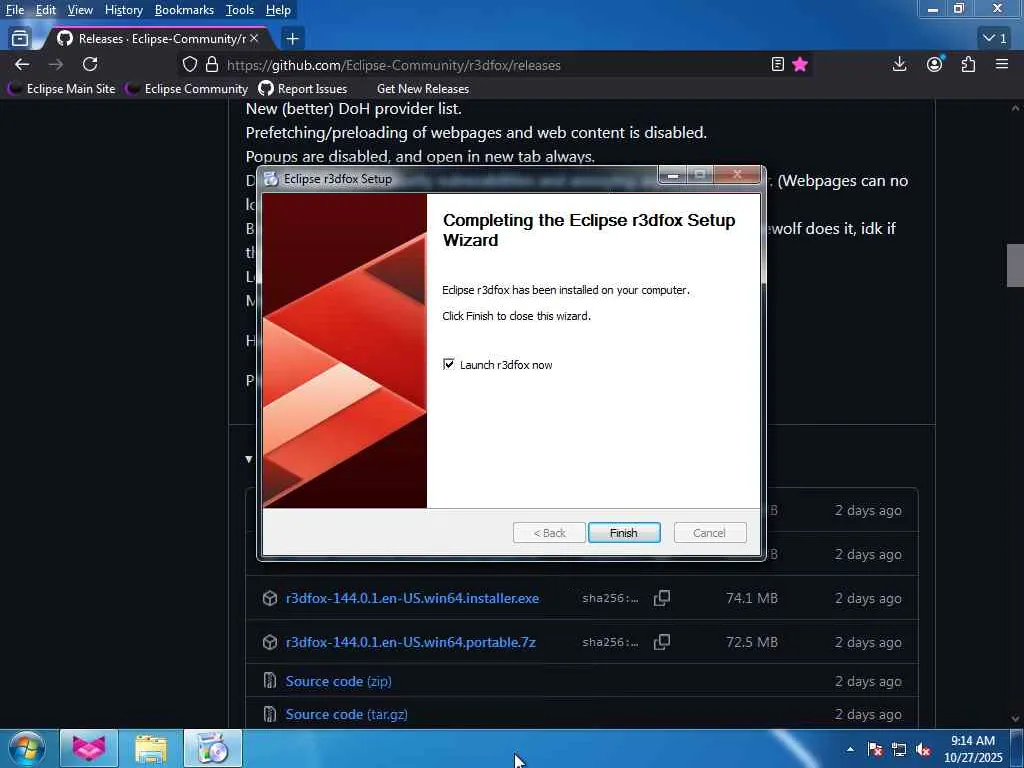Click the setup installer taskbar icon
The image size is (1024, 768).
pyautogui.click(x=213, y=748)
